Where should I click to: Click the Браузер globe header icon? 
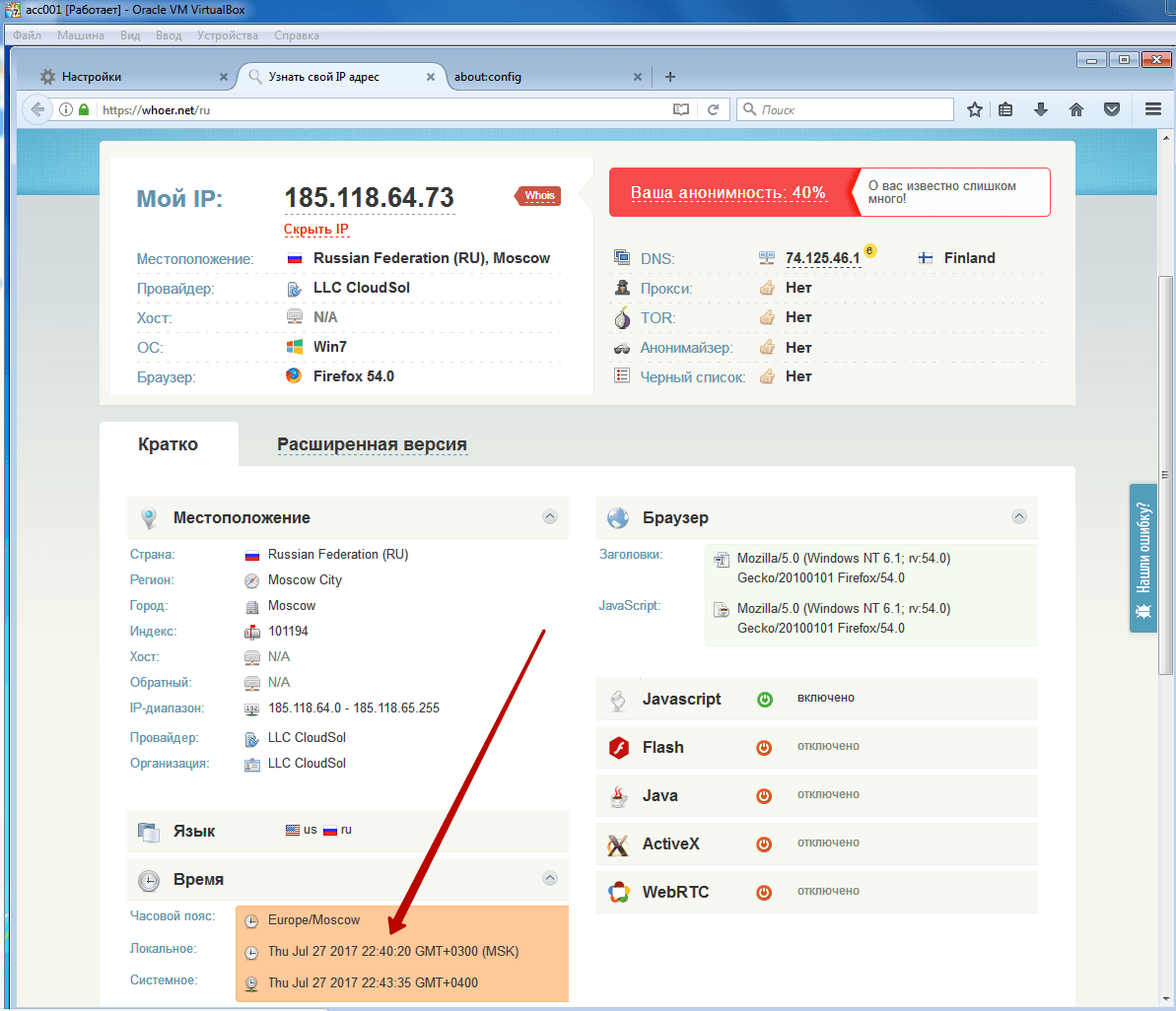[x=618, y=518]
